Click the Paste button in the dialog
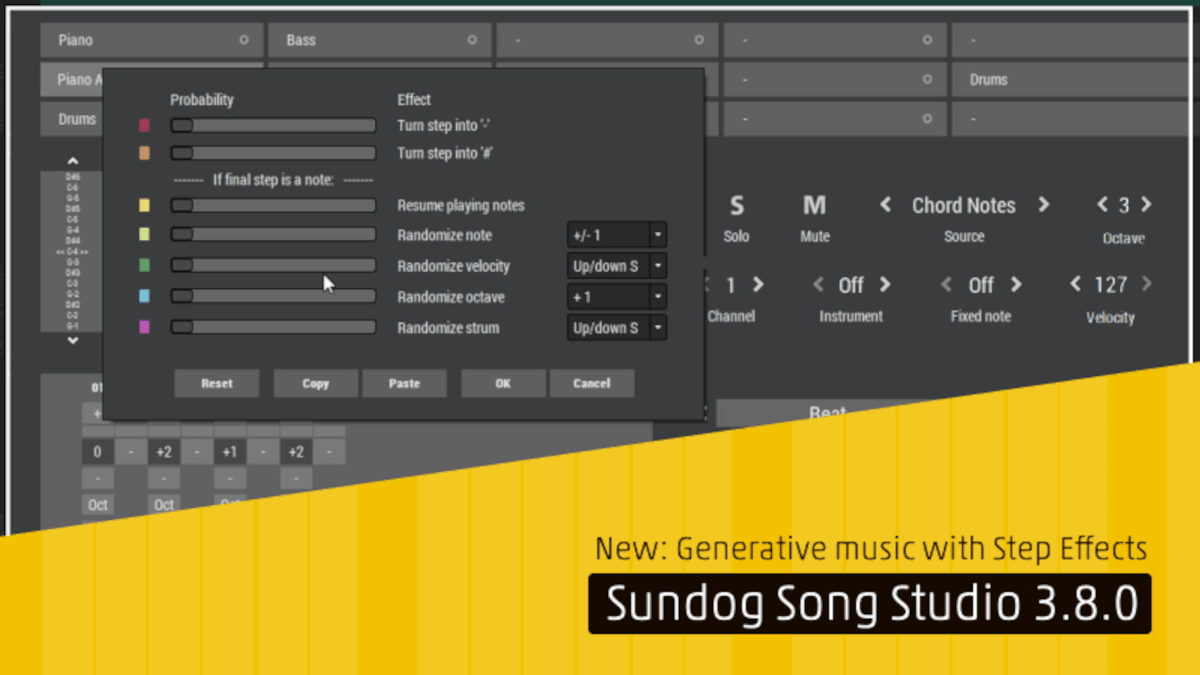Screen dimensions: 1200x675 (x=404, y=383)
